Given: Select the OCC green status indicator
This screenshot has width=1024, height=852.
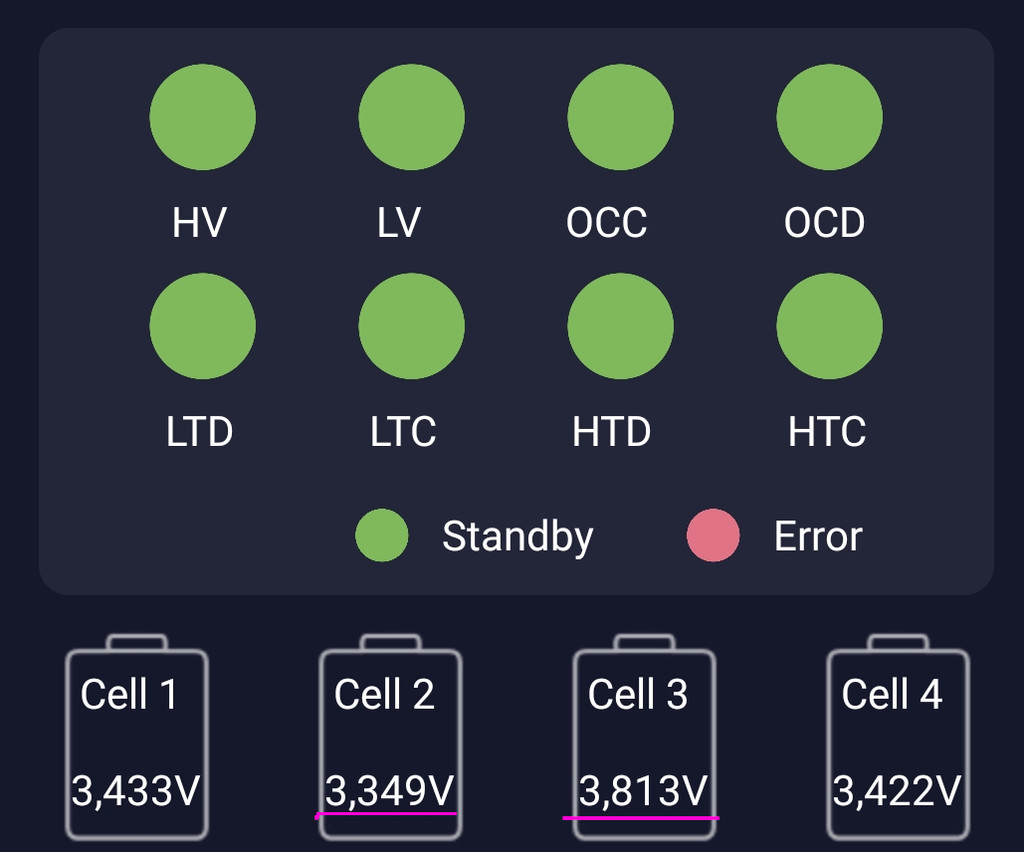Looking at the screenshot, I should pyautogui.click(x=620, y=117).
